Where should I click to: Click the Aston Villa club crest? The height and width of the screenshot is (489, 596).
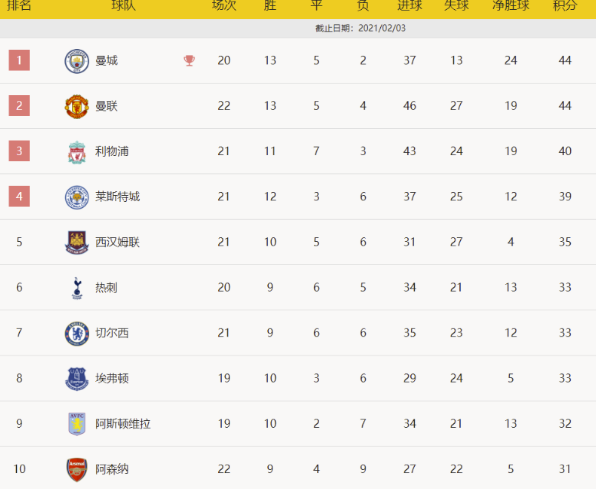coord(77,424)
